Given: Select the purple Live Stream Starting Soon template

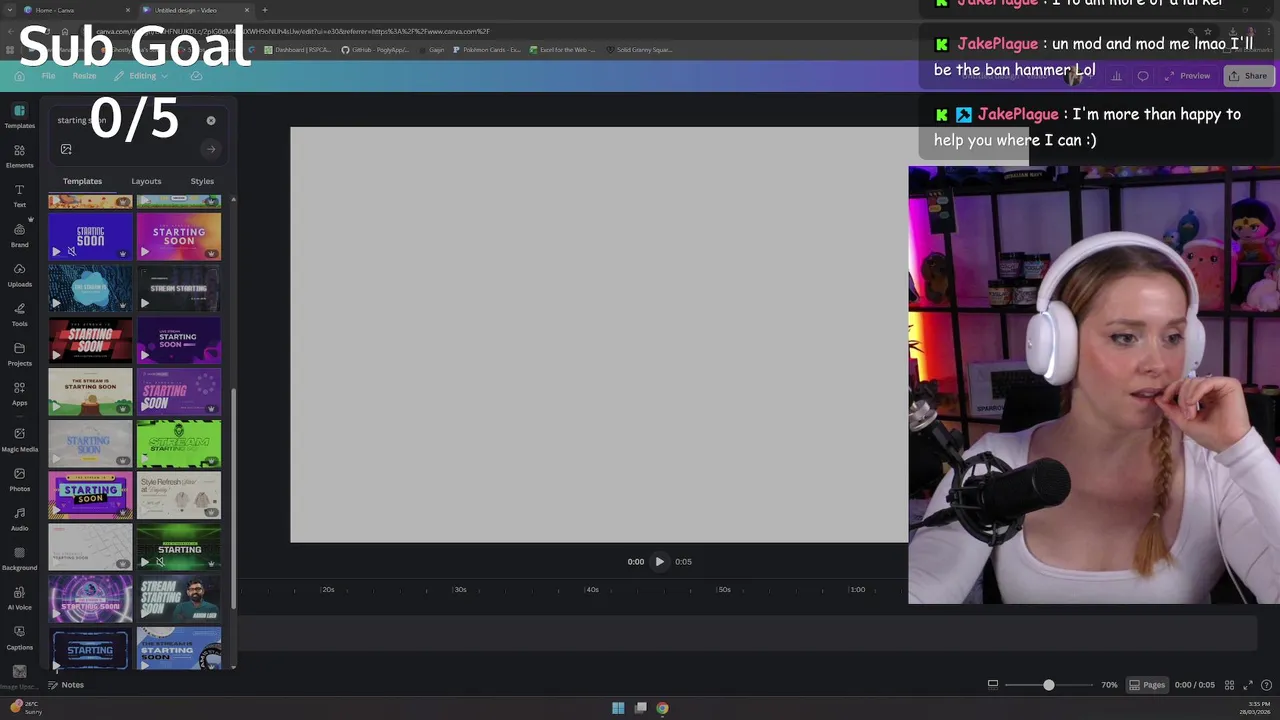Looking at the screenshot, I should tap(179, 340).
